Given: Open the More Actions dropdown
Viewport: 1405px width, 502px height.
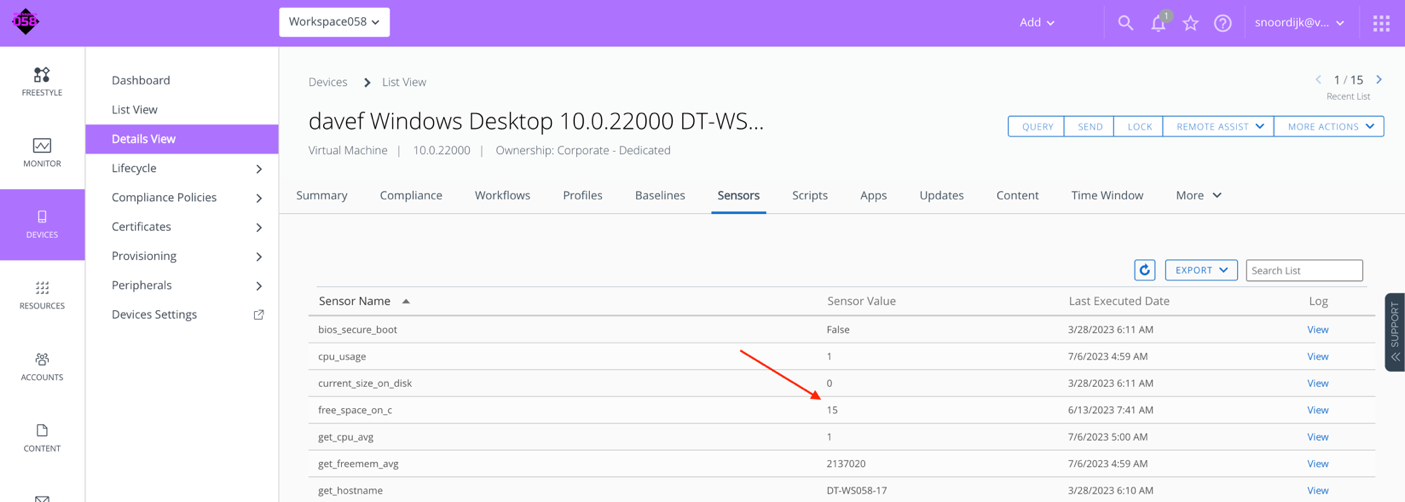Looking at the screenshot, I should click(x=1329, y=127).
